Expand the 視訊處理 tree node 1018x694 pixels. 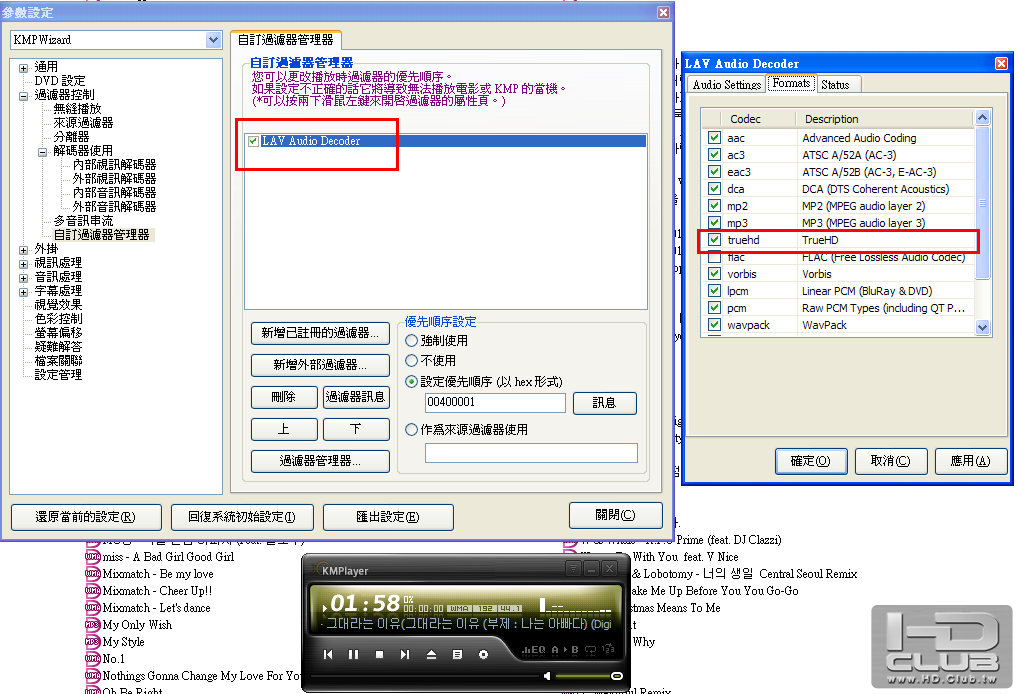pyautogui.click(x=23, y=264)
